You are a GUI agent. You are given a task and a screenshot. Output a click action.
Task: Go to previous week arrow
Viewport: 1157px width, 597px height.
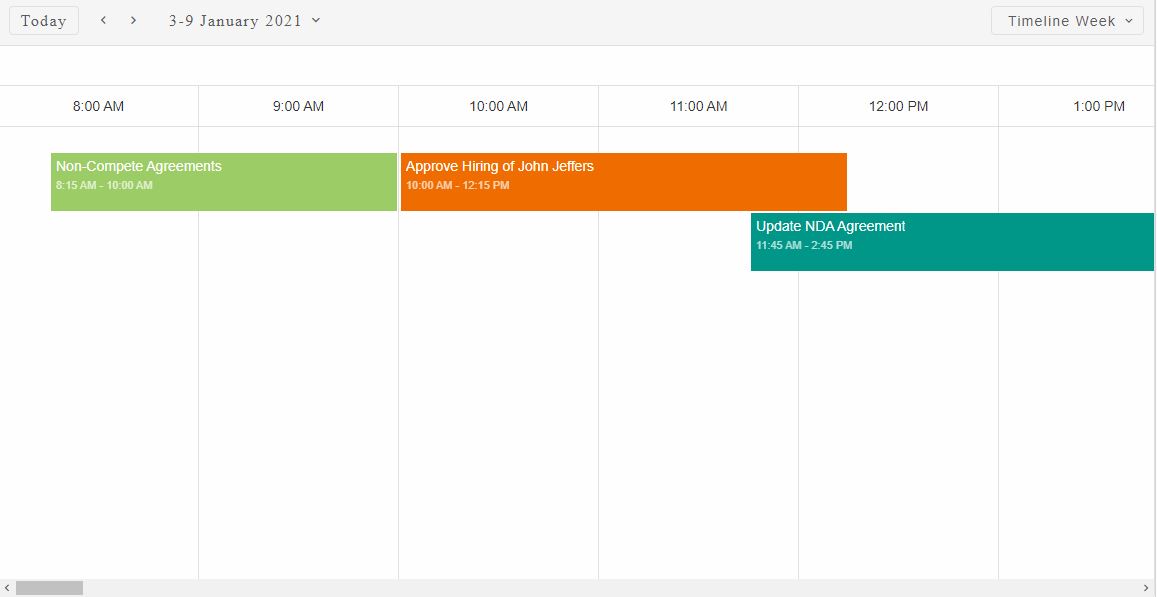(x=103, y=20)
